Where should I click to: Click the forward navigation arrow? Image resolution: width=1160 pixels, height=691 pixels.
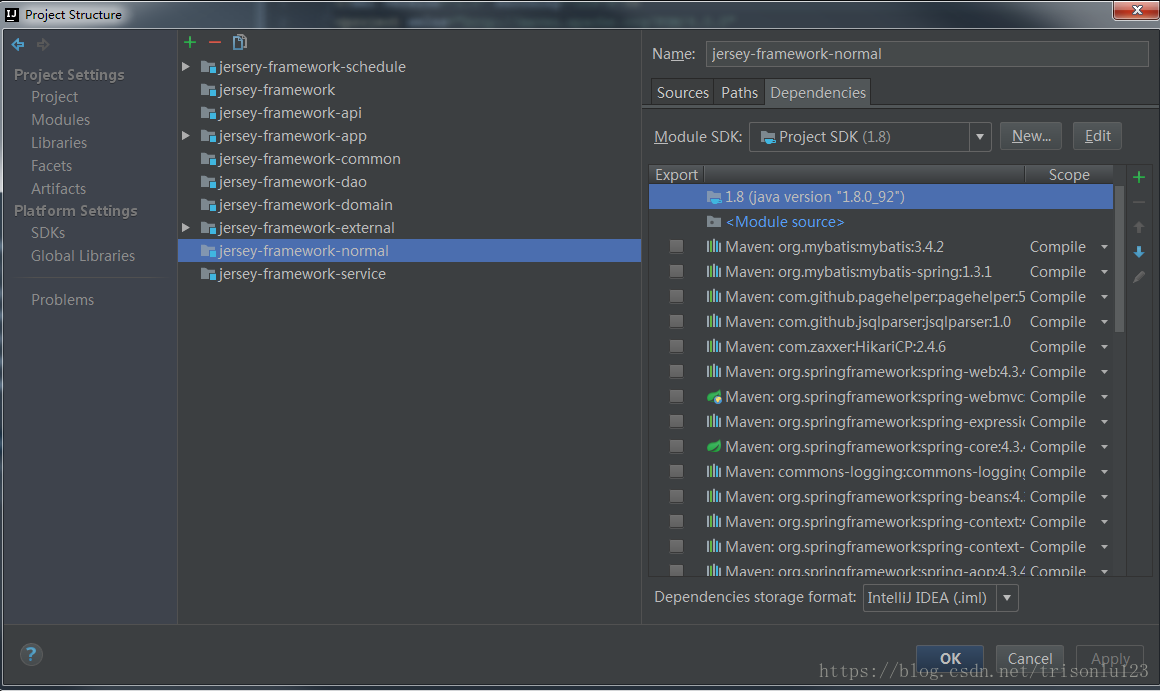(43, 44)
